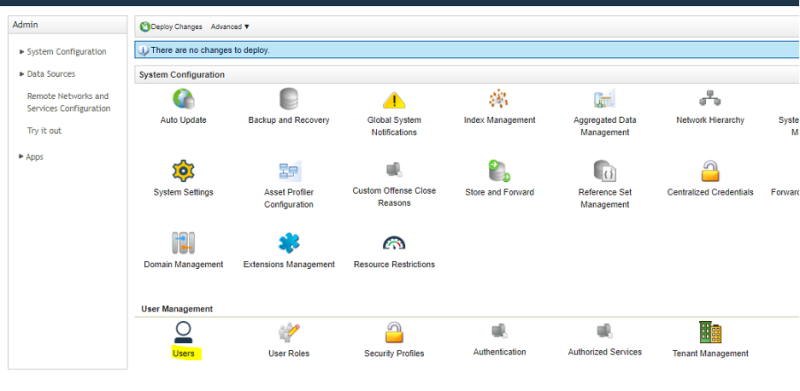Click the Authorized Services label

[605, 352]
